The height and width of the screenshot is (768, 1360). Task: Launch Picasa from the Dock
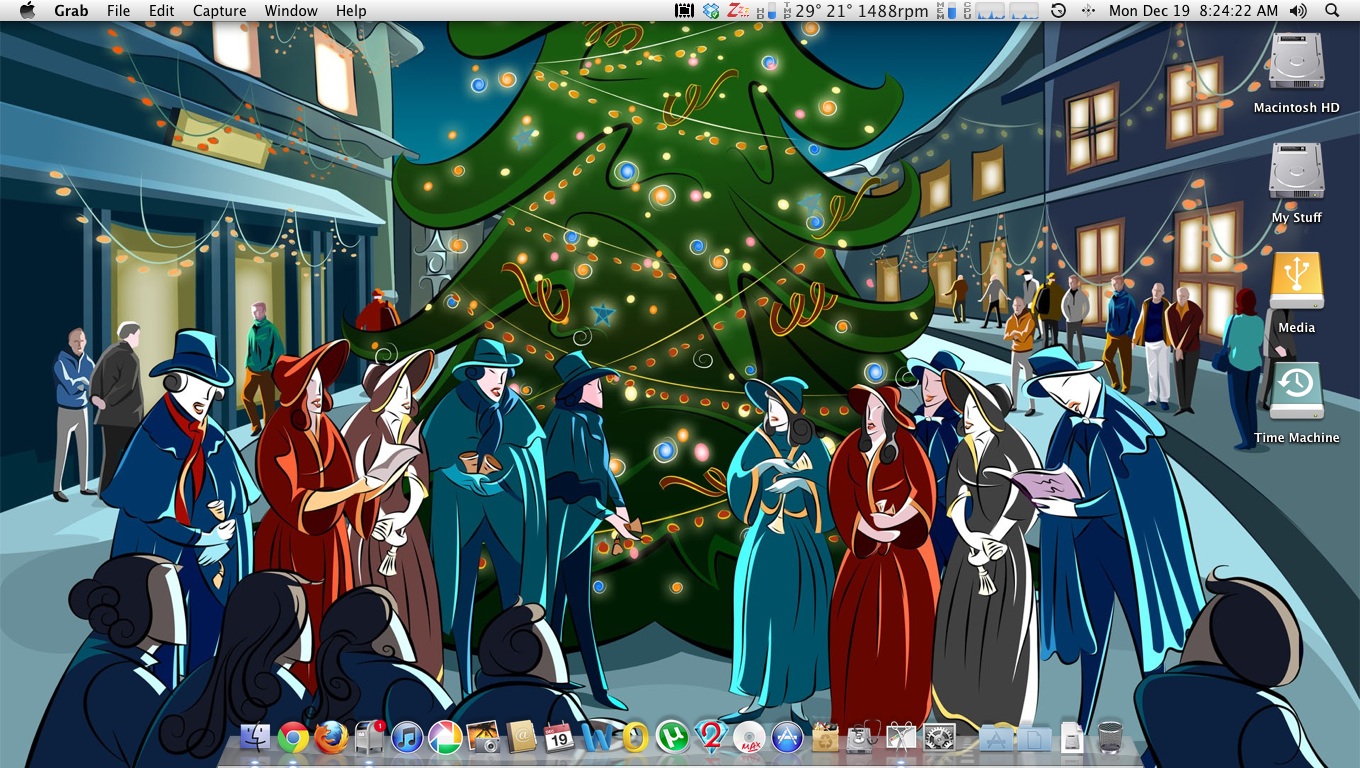click(x=445, y=738)
